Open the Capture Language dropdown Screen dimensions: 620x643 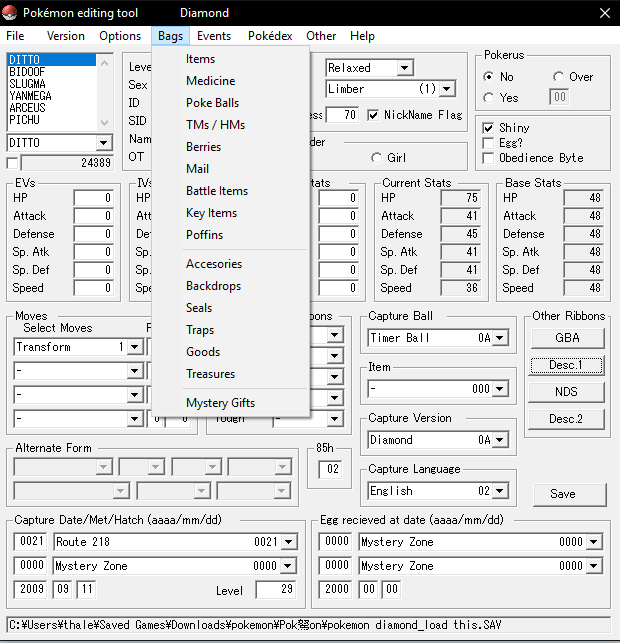click(512, 491)
